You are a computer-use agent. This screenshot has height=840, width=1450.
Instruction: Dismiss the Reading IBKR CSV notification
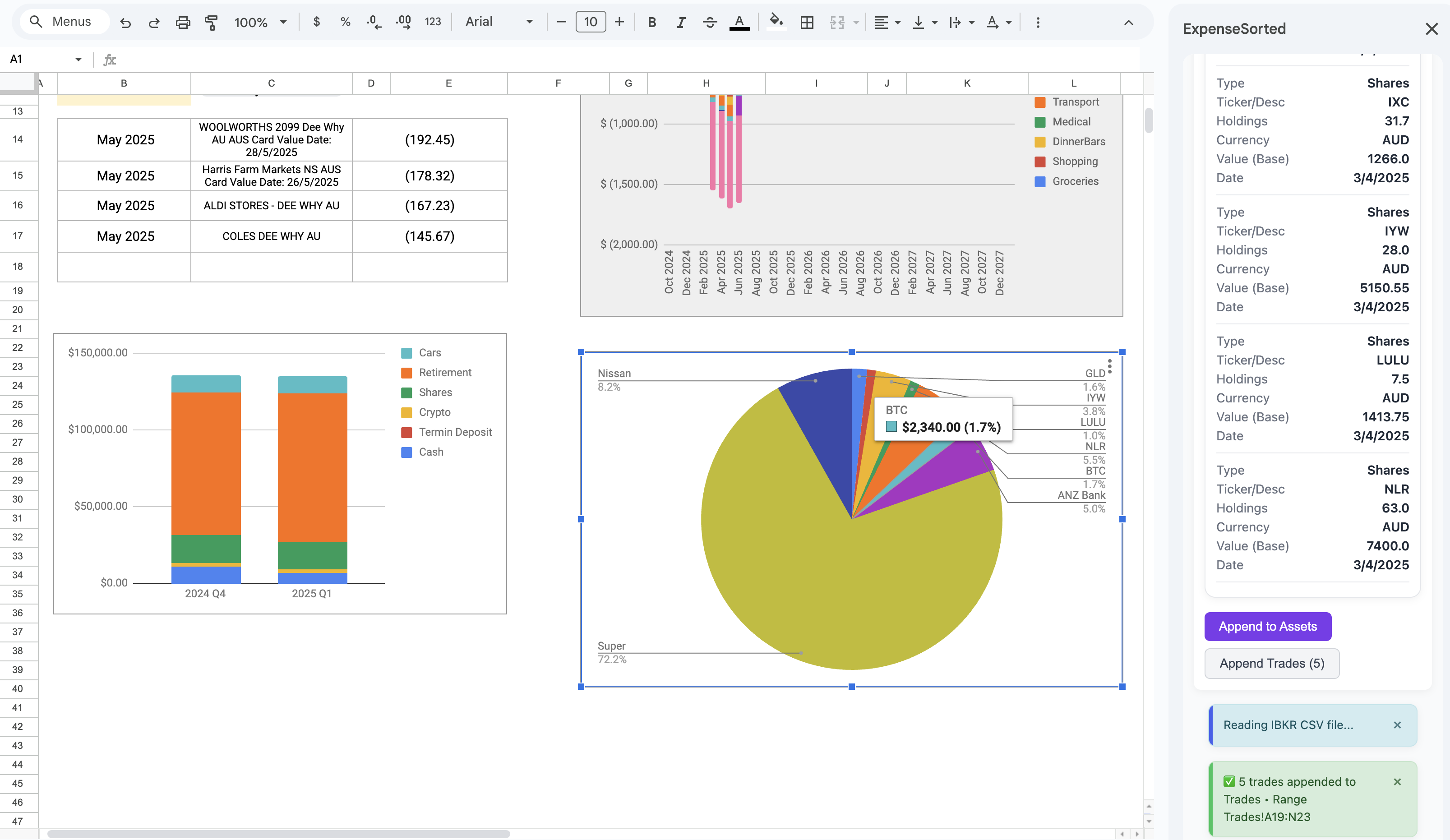(x=1397, y=725)
